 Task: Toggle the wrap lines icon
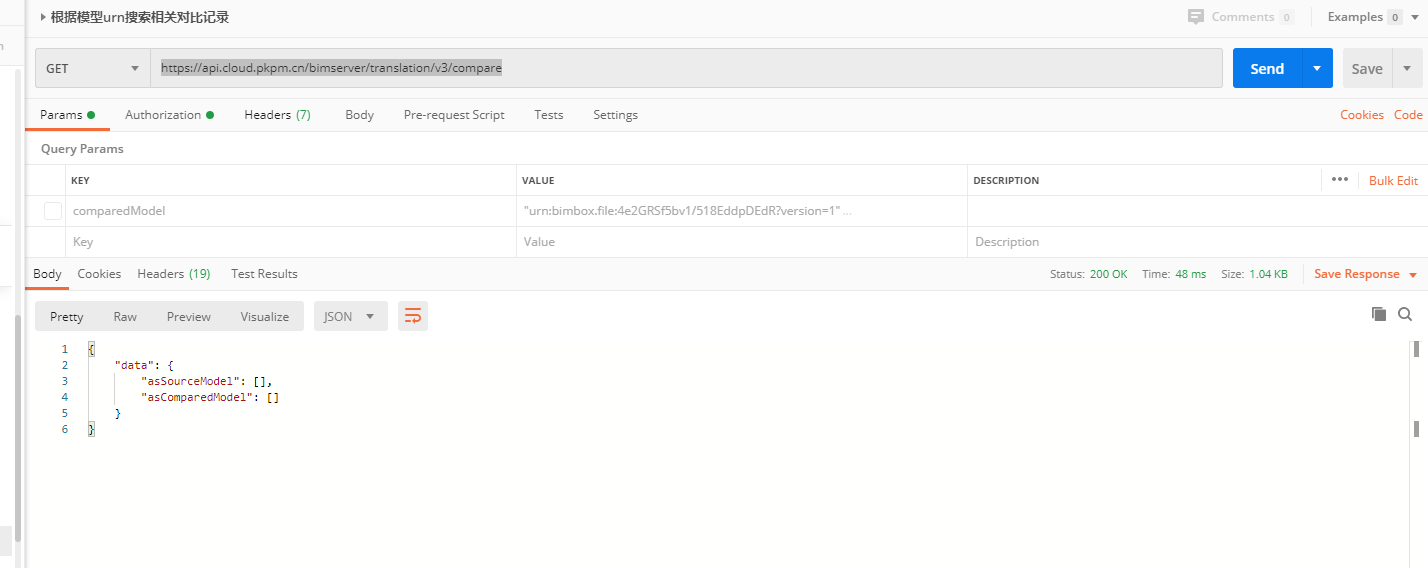(x=413, y=316)
